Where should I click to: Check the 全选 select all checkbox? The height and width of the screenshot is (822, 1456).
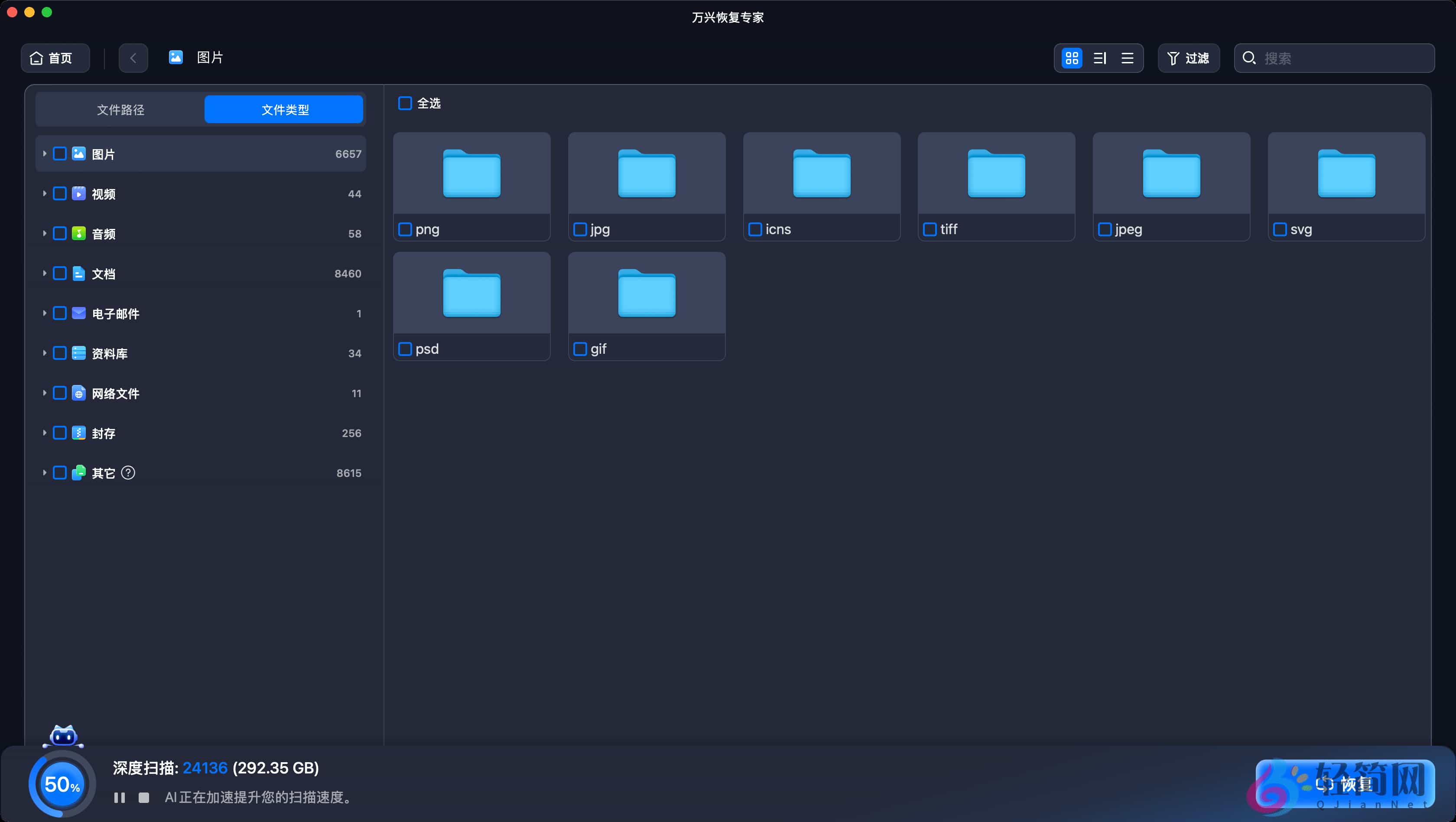point(405,104)
